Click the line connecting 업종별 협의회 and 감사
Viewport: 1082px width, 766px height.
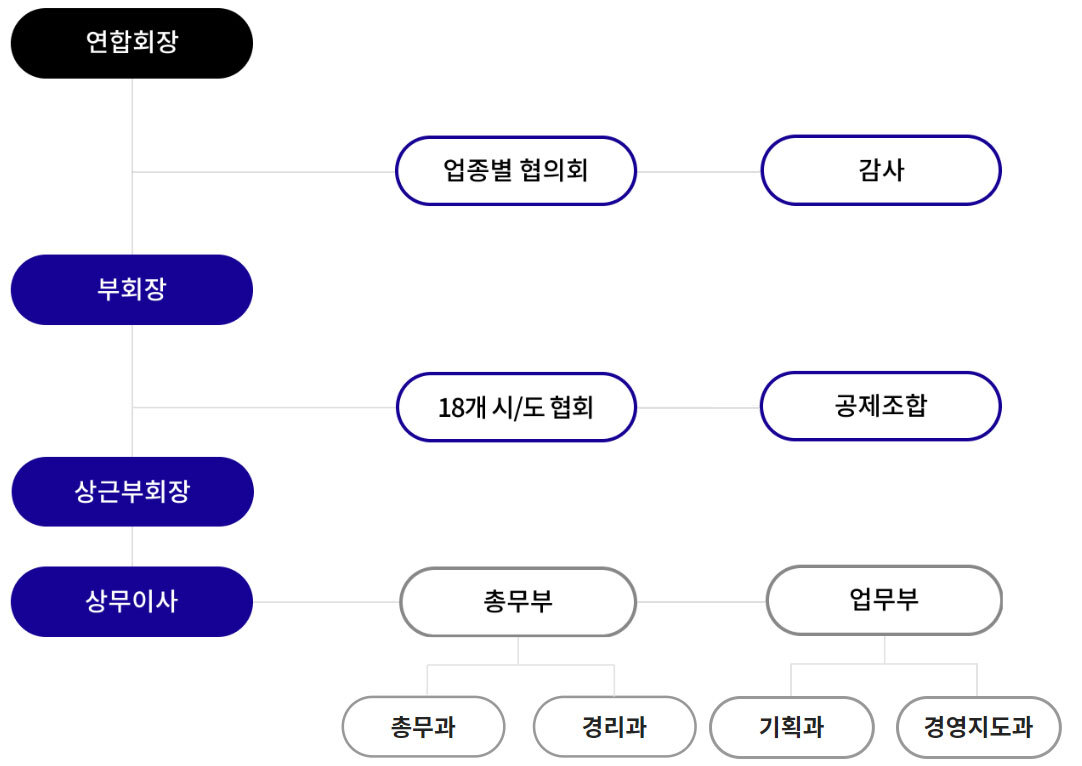pos(698,172)
